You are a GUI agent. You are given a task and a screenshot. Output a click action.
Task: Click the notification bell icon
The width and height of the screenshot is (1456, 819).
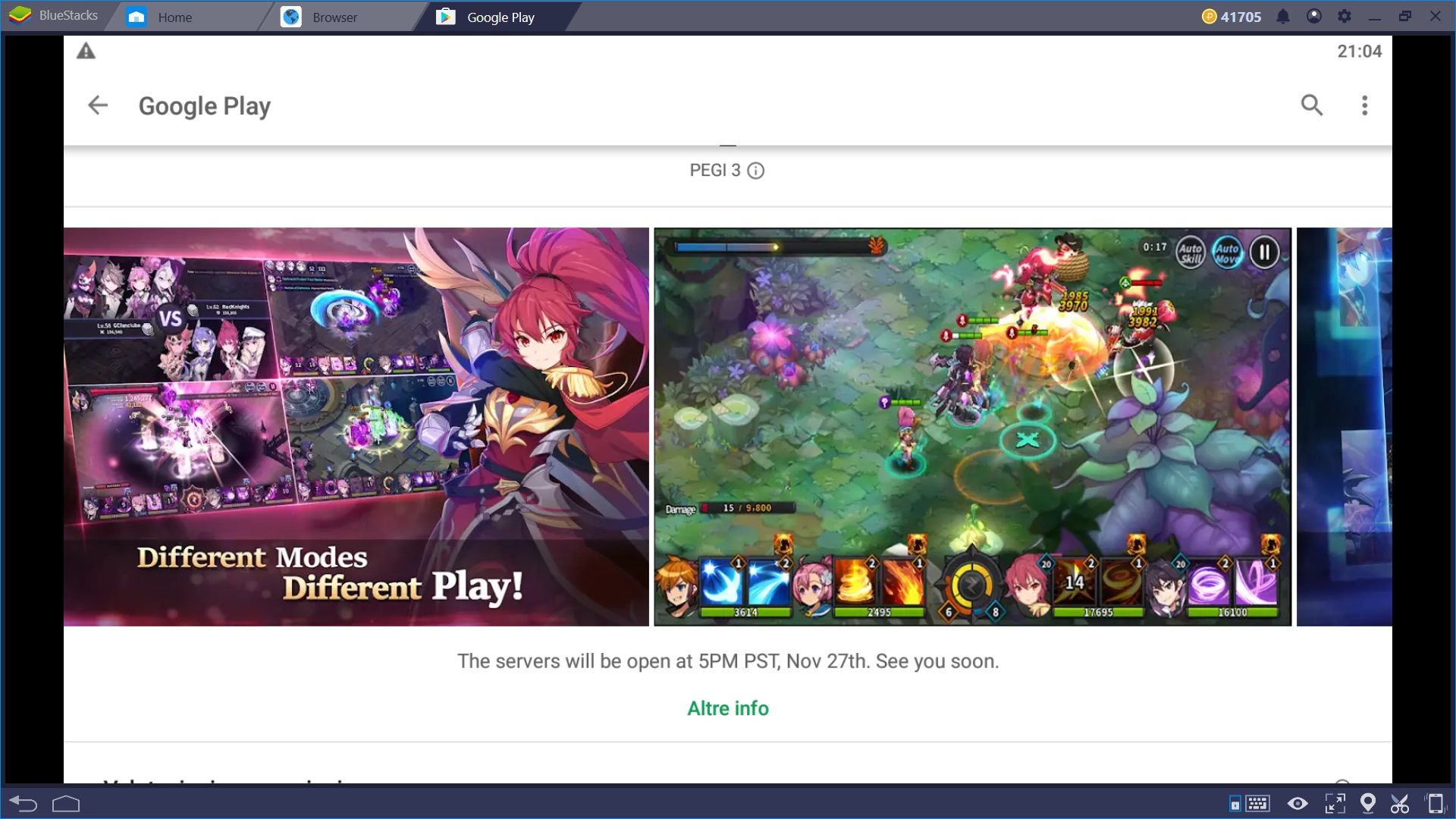[x=1281, y=16]
